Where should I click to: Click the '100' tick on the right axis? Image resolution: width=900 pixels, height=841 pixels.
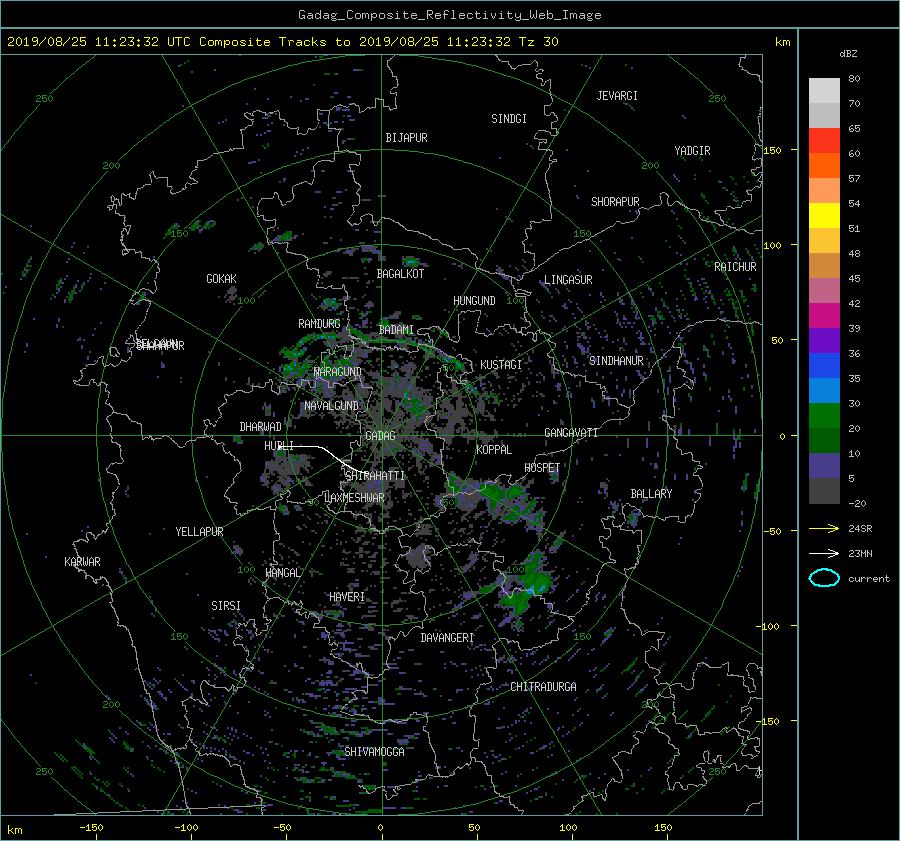pos(772,245)
